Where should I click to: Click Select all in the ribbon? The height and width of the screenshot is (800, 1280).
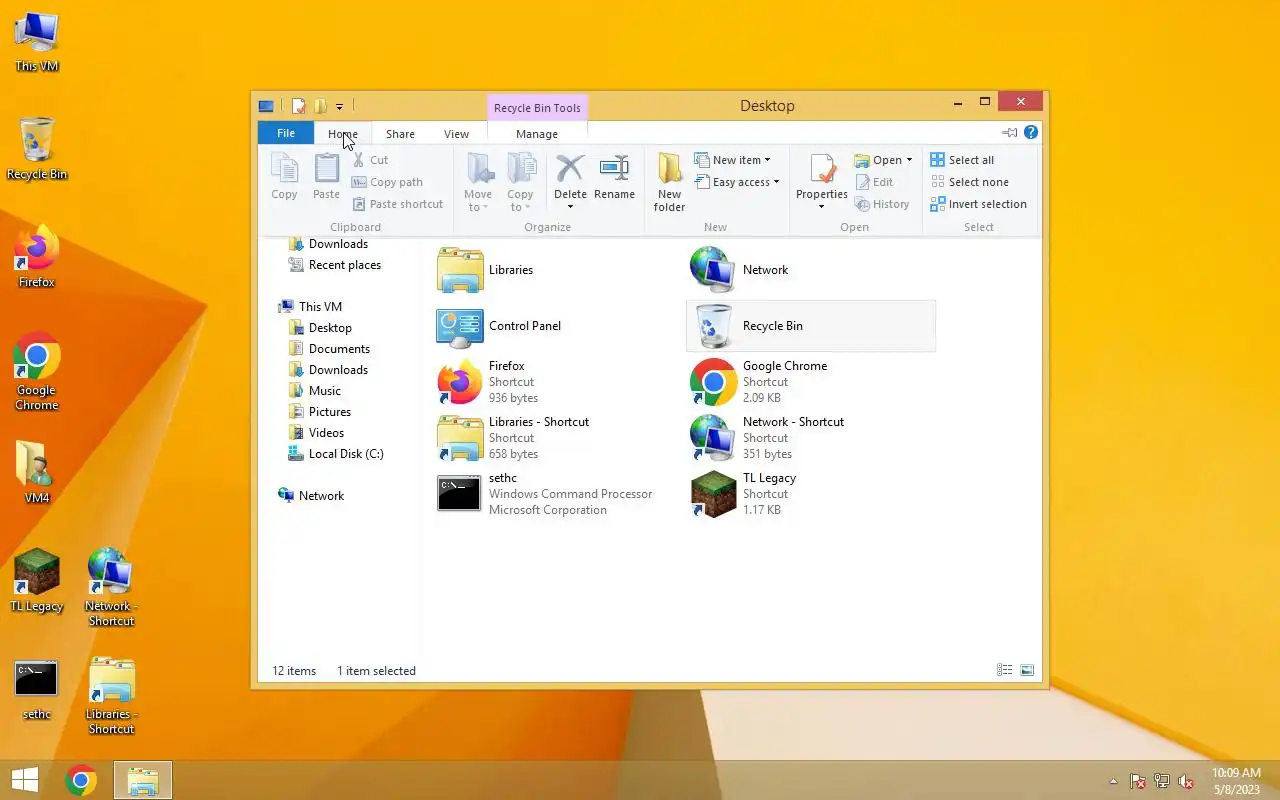tap(962, 160)
